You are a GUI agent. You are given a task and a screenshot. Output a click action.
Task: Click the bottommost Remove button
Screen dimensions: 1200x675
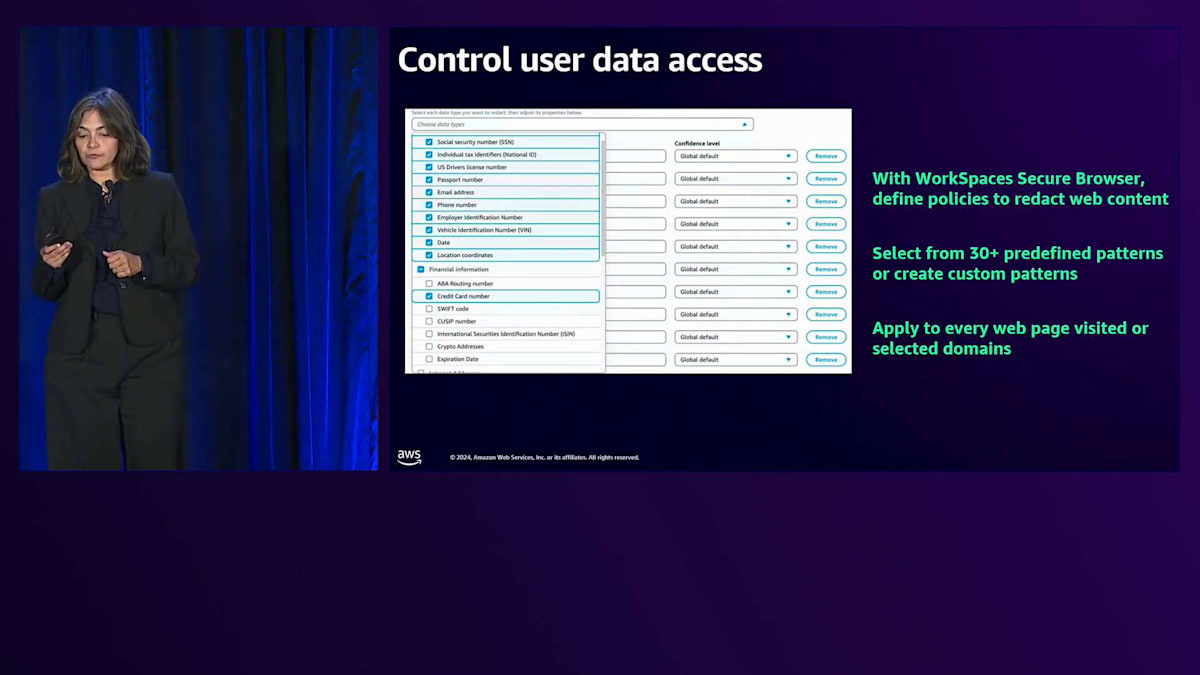[x=826, y=359]
